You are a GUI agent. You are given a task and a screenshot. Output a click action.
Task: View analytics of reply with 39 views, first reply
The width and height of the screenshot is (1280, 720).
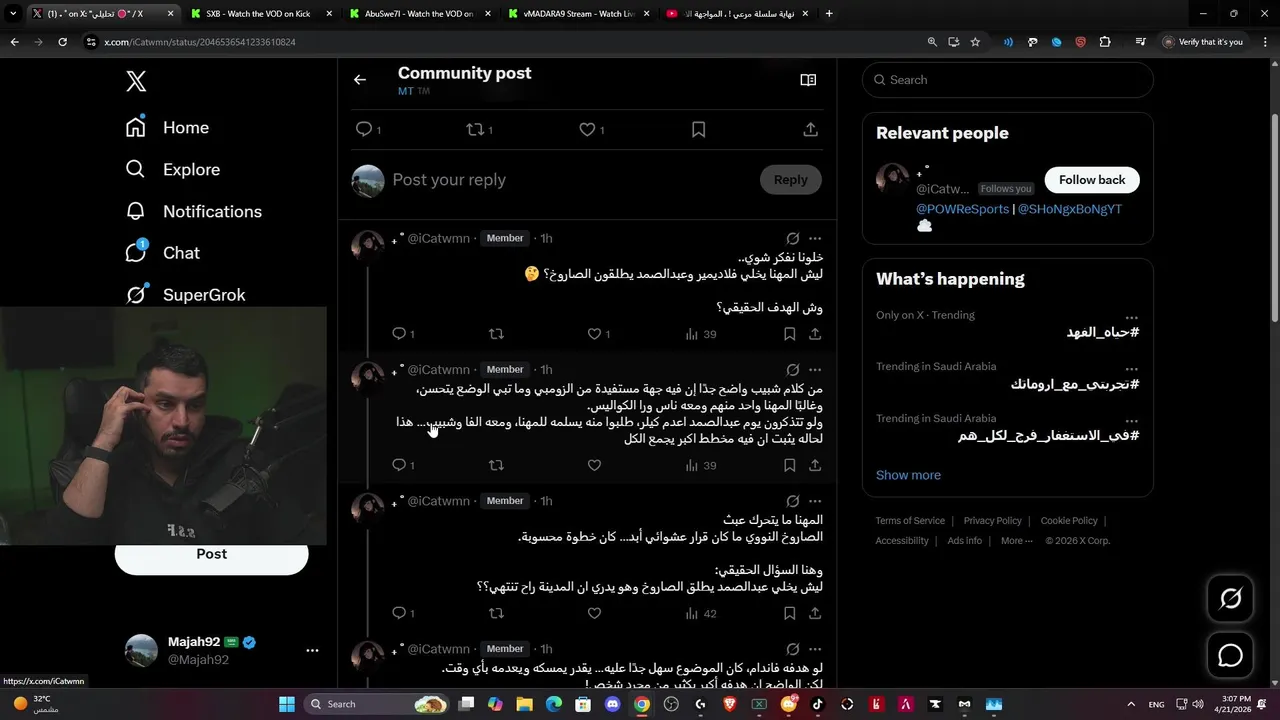coord(701,334)
